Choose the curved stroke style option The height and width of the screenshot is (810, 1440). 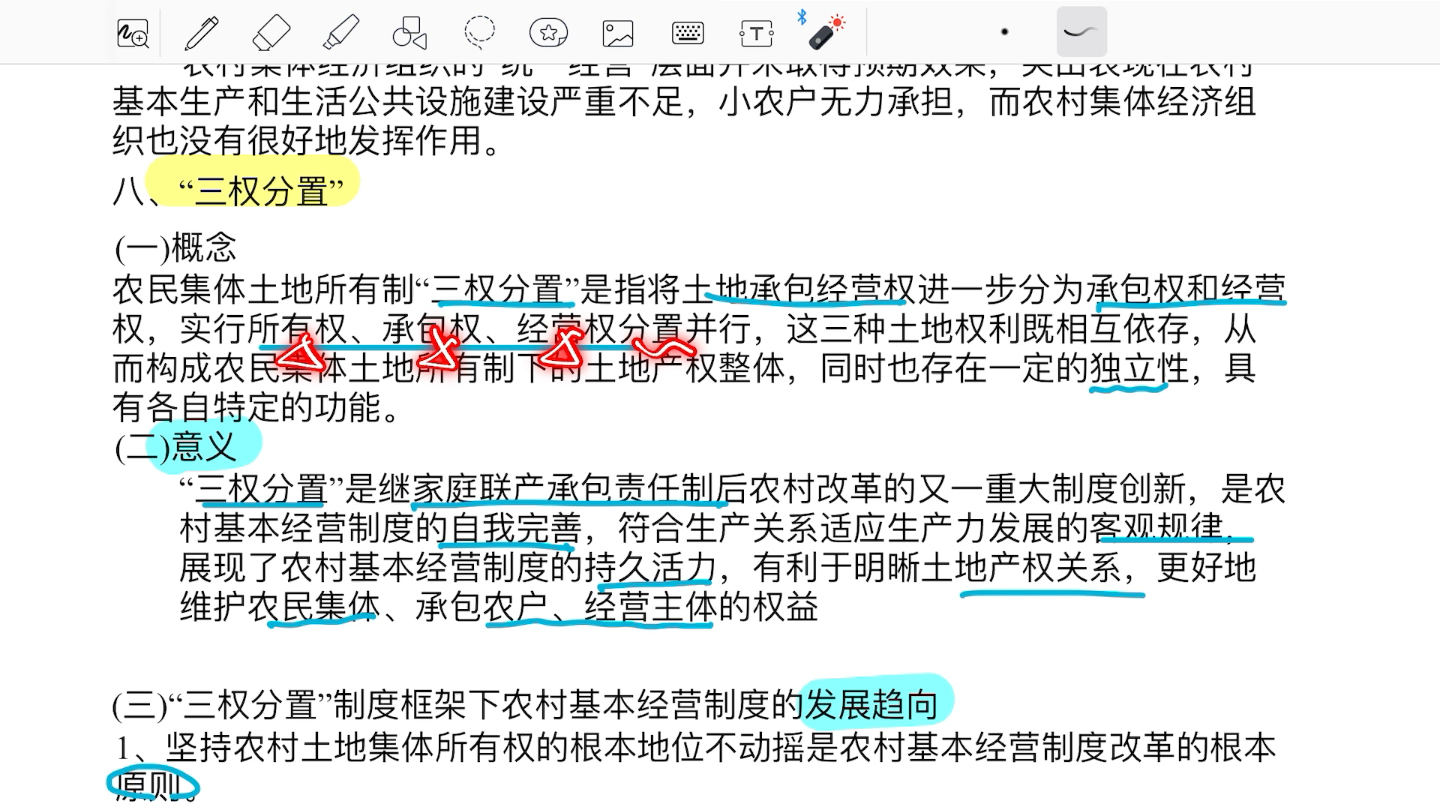pos(1081,32)
